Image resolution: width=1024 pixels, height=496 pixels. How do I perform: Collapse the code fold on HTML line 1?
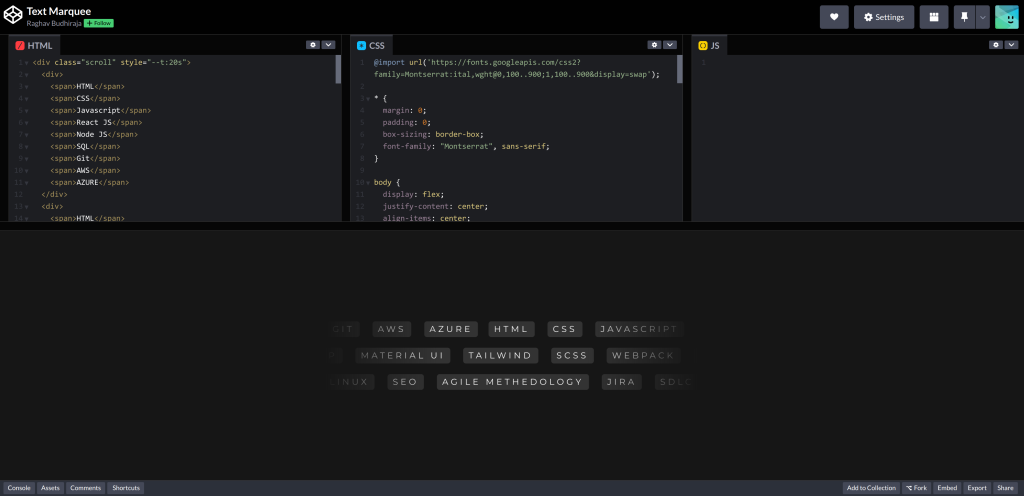pos(26,63)
